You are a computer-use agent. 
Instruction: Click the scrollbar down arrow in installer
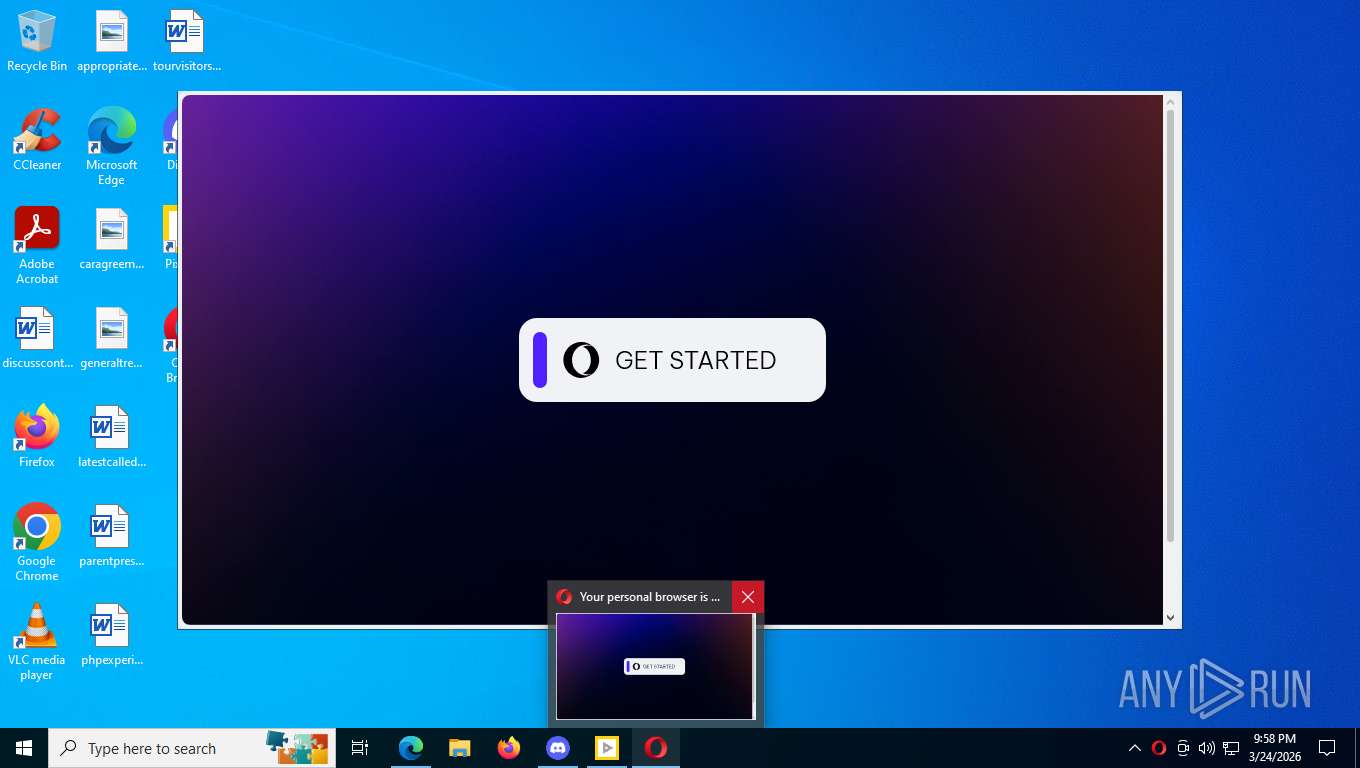coord(1171,618)
